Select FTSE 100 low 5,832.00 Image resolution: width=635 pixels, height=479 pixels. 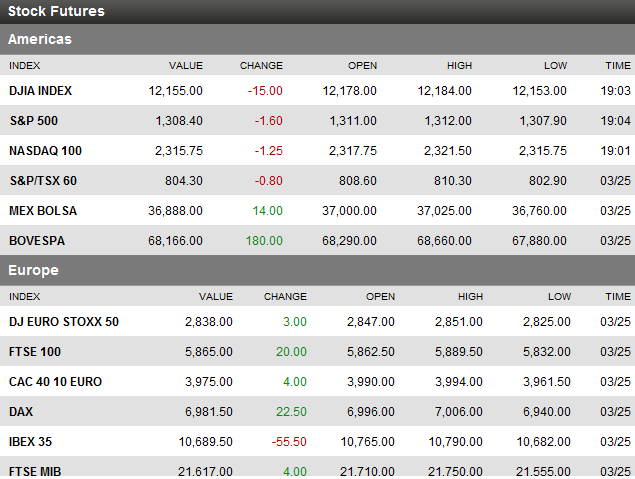[547, 351]
